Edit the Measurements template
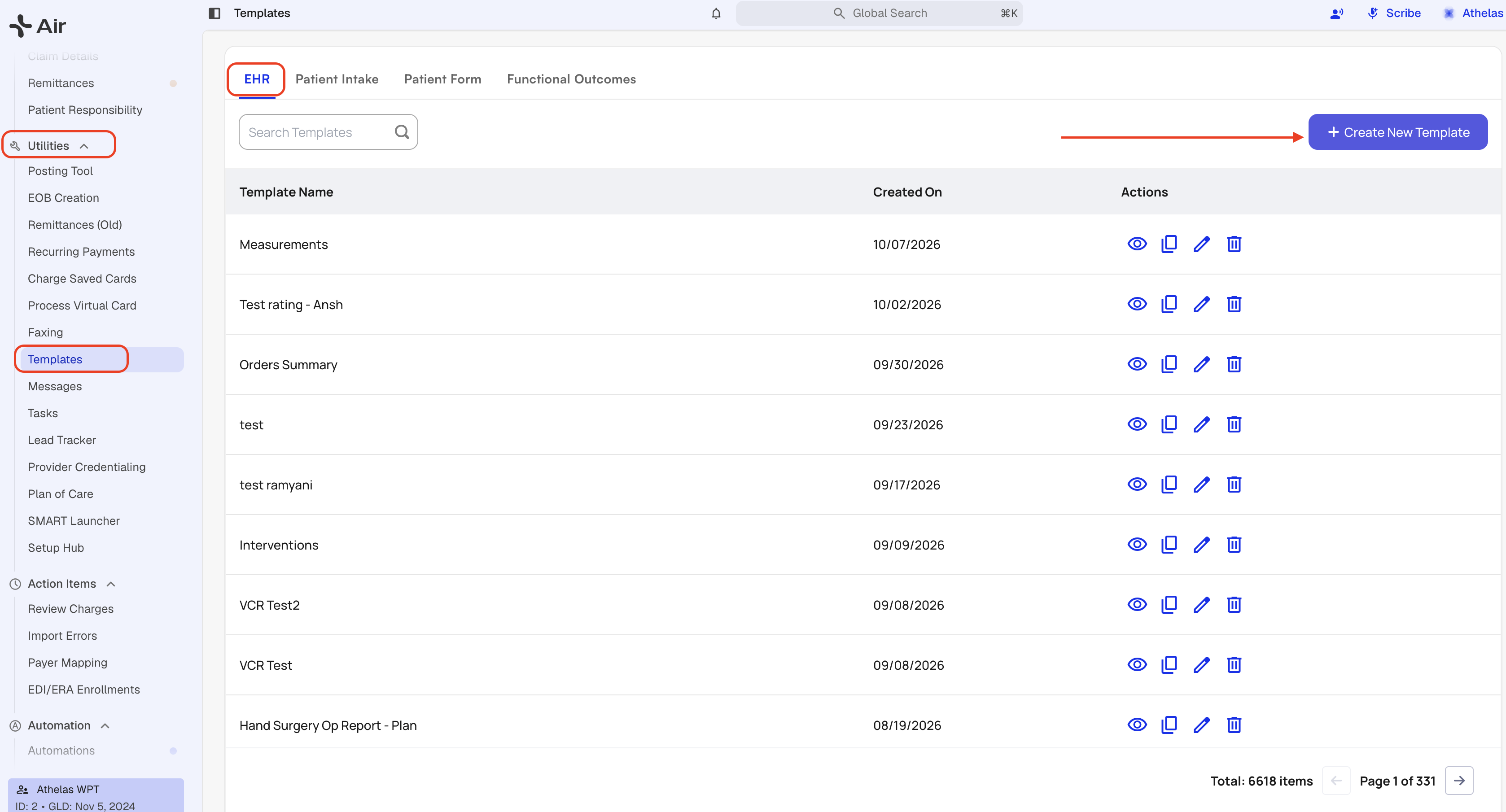The image size is (1506, 812). 1201,244
